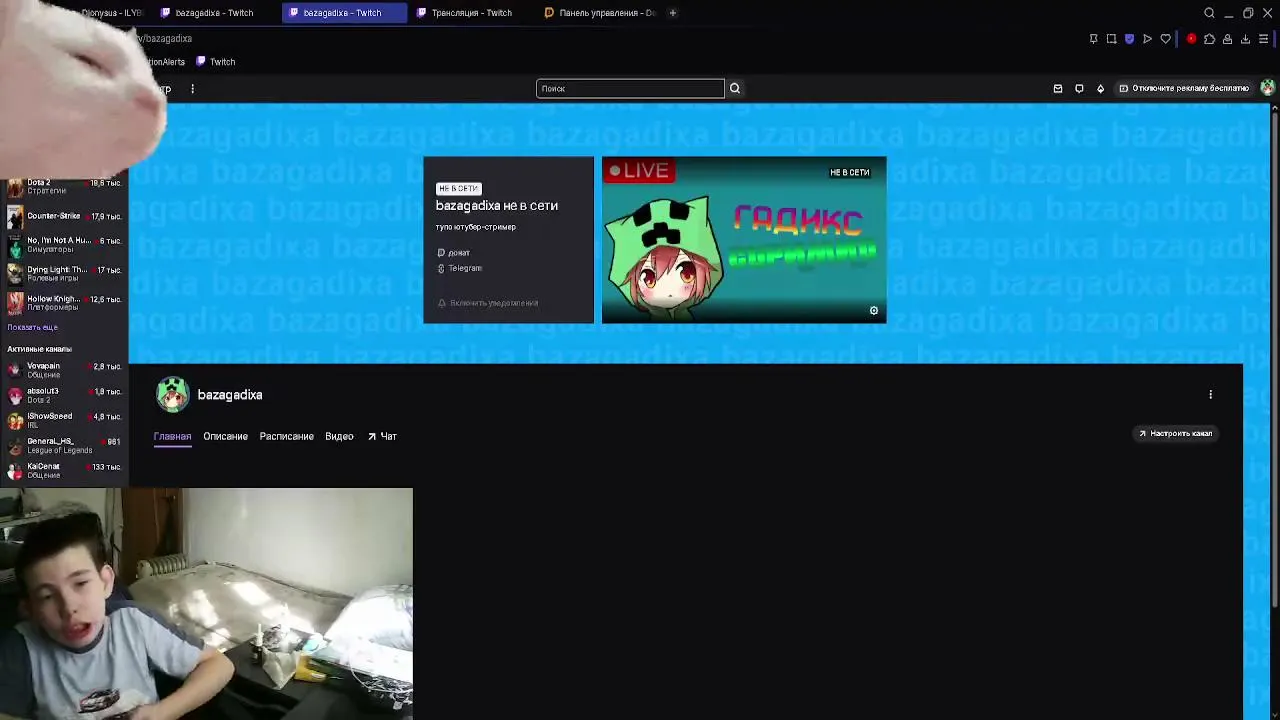Open the browser downloads icon

click(1245, 39)
